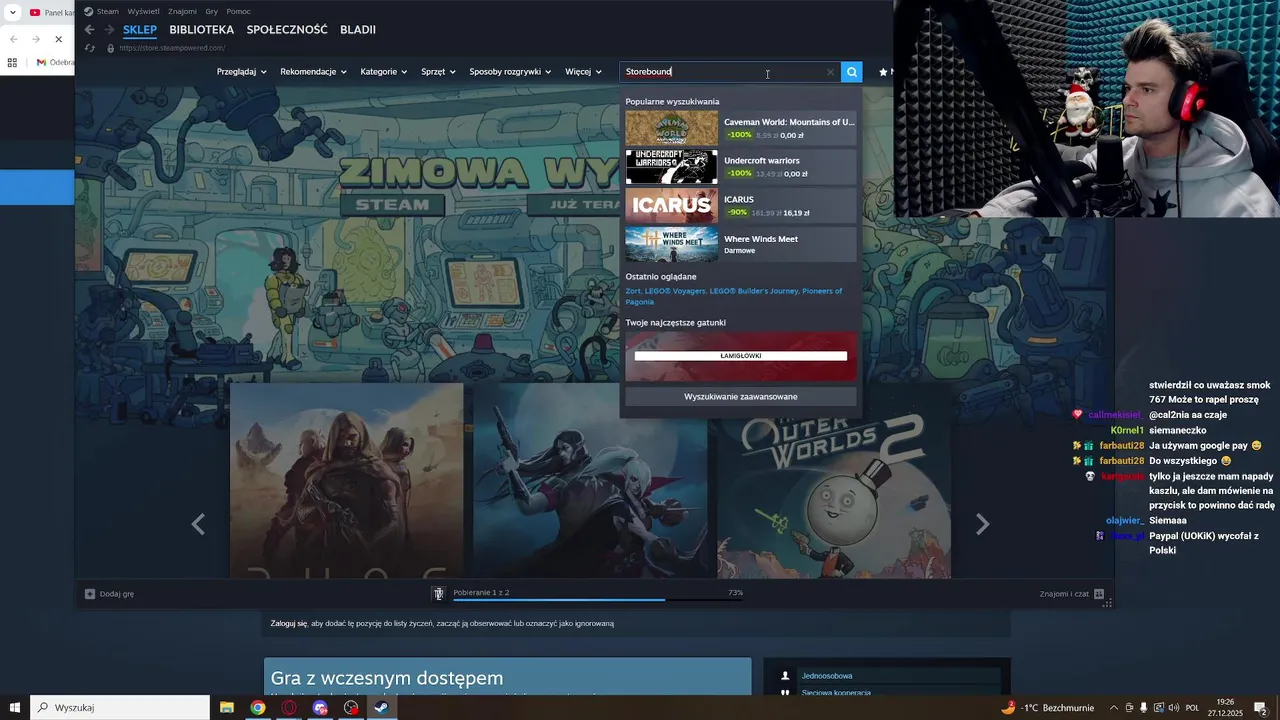Expand the Przeglądaj dropdown
Image resolution: width=1280 pixels, height=720 pixels.
click(x=242, y=72)
